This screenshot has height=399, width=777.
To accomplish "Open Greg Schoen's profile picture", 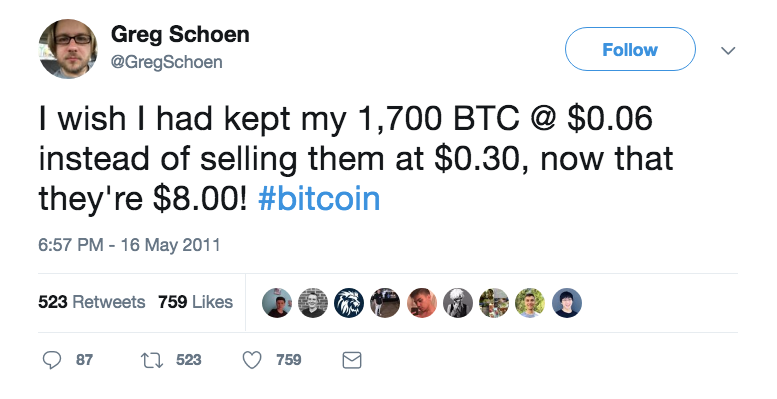I will [x=68, y=49].
